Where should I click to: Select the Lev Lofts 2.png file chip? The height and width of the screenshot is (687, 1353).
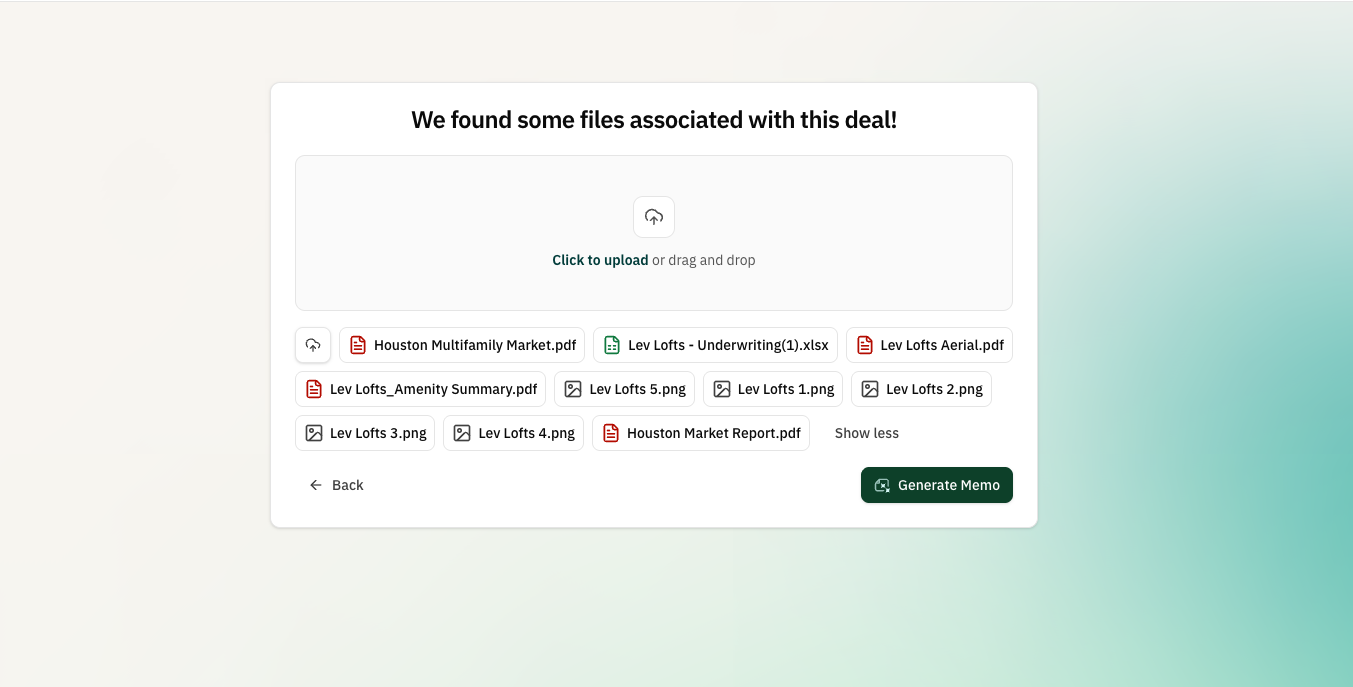[921, 389]
